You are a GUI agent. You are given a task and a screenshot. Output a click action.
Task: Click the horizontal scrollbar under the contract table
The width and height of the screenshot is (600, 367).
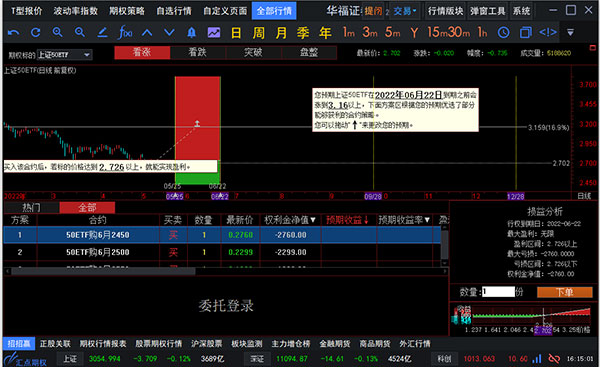(103, 271)
